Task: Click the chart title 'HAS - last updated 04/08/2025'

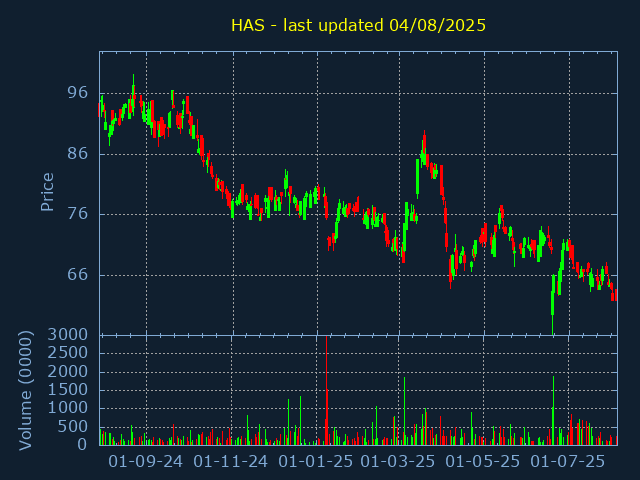Action: click(358, 25)
